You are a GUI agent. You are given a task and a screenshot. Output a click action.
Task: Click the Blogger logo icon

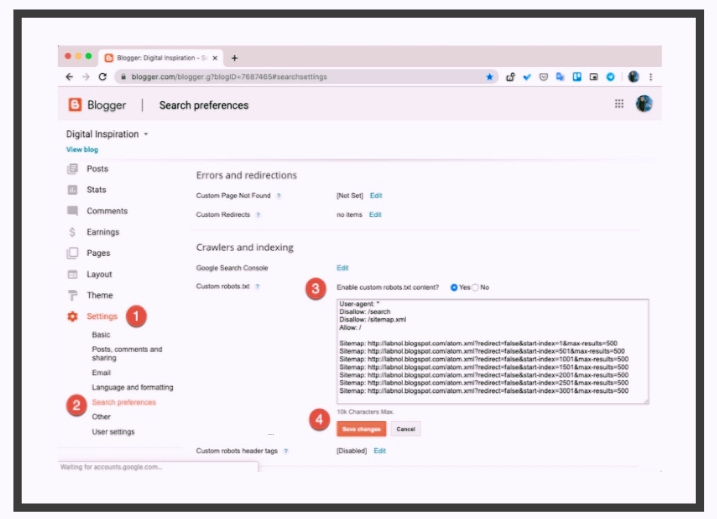[x=75, y=105]
